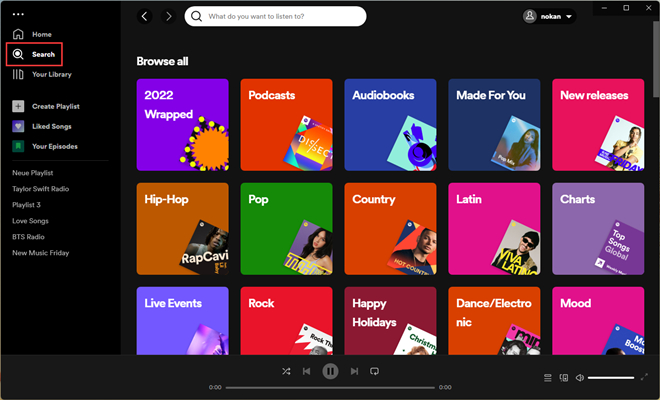The width and height of the screenshot is (660, 400).
Task: Open the Live Events card
Action: pos(183,321)
